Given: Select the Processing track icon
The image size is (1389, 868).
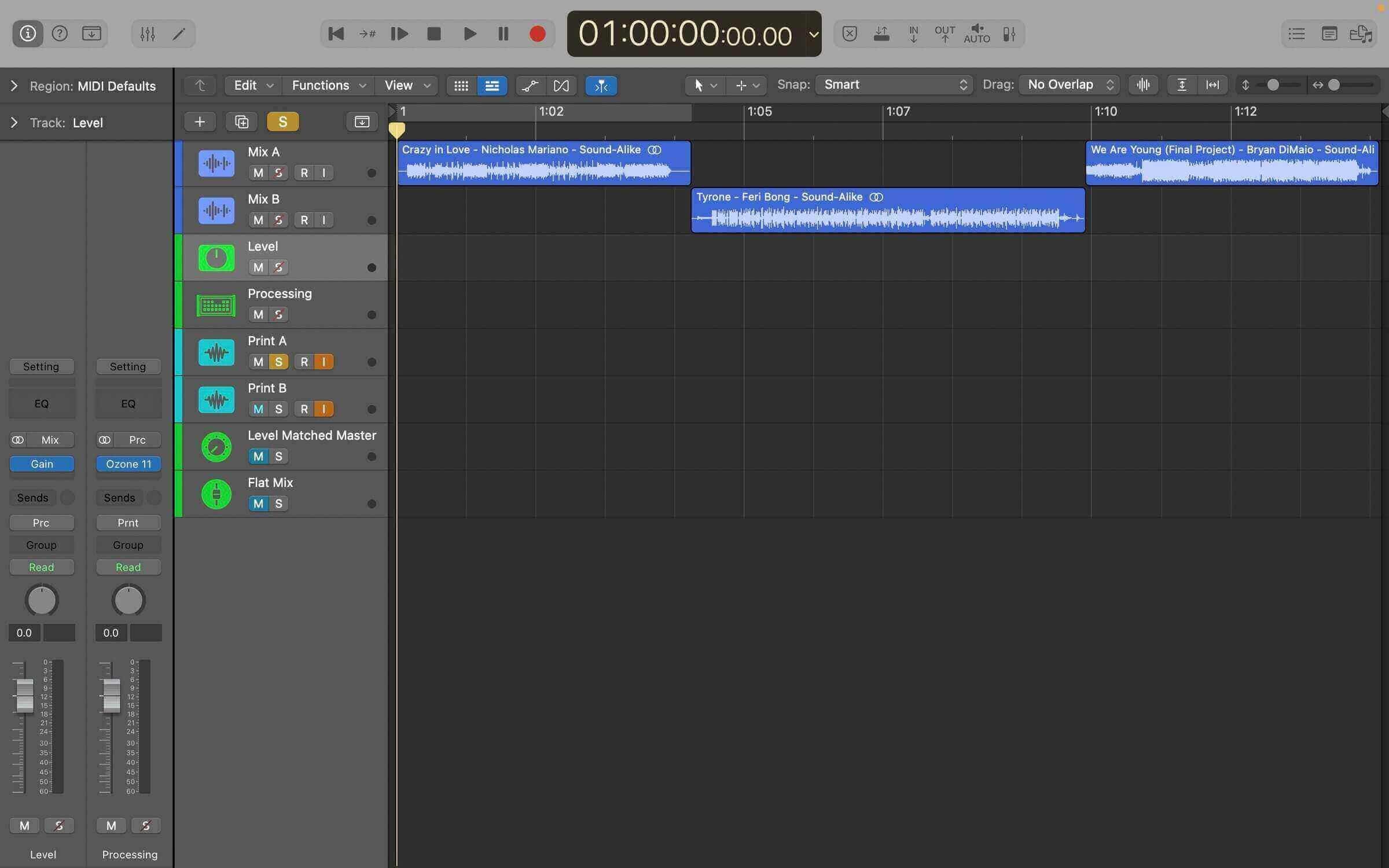Looking at the screenshot, I should coord(216,305).
